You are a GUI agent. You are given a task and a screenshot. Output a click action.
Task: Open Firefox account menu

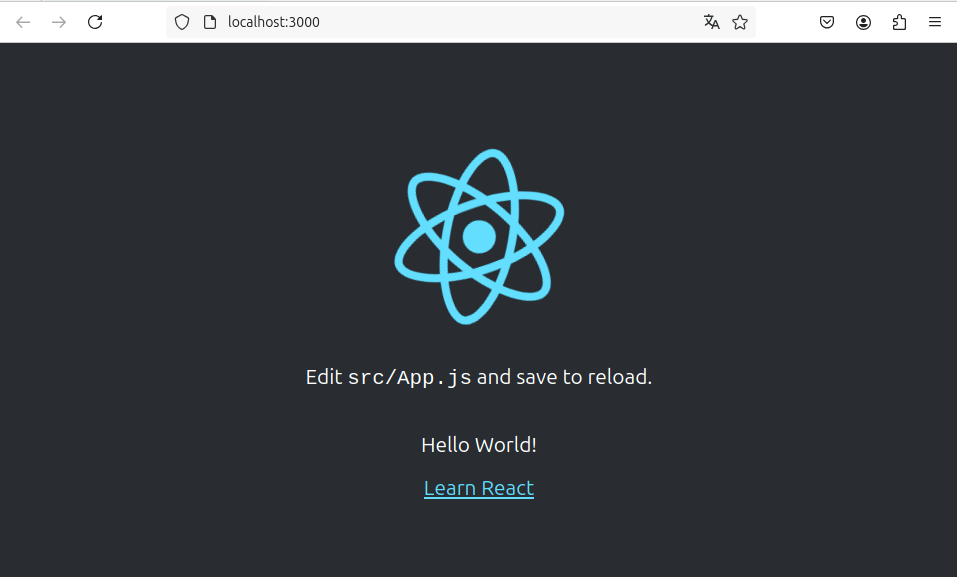pyautogui.click(x=863, y=23)
